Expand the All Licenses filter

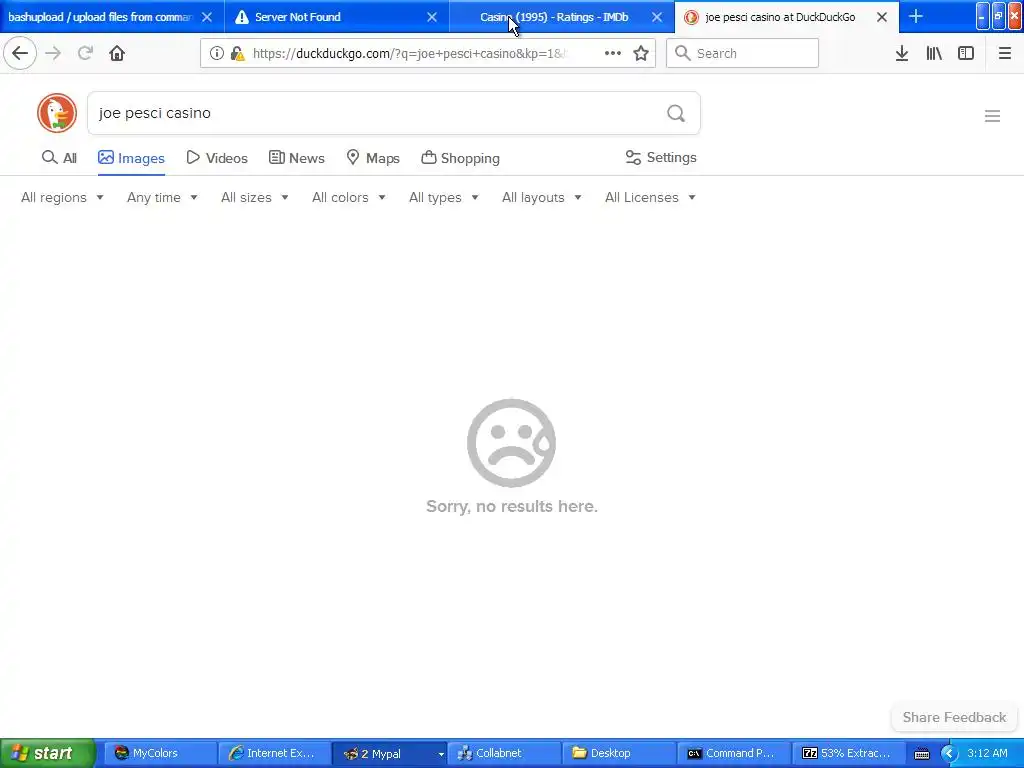click(650, 197)
